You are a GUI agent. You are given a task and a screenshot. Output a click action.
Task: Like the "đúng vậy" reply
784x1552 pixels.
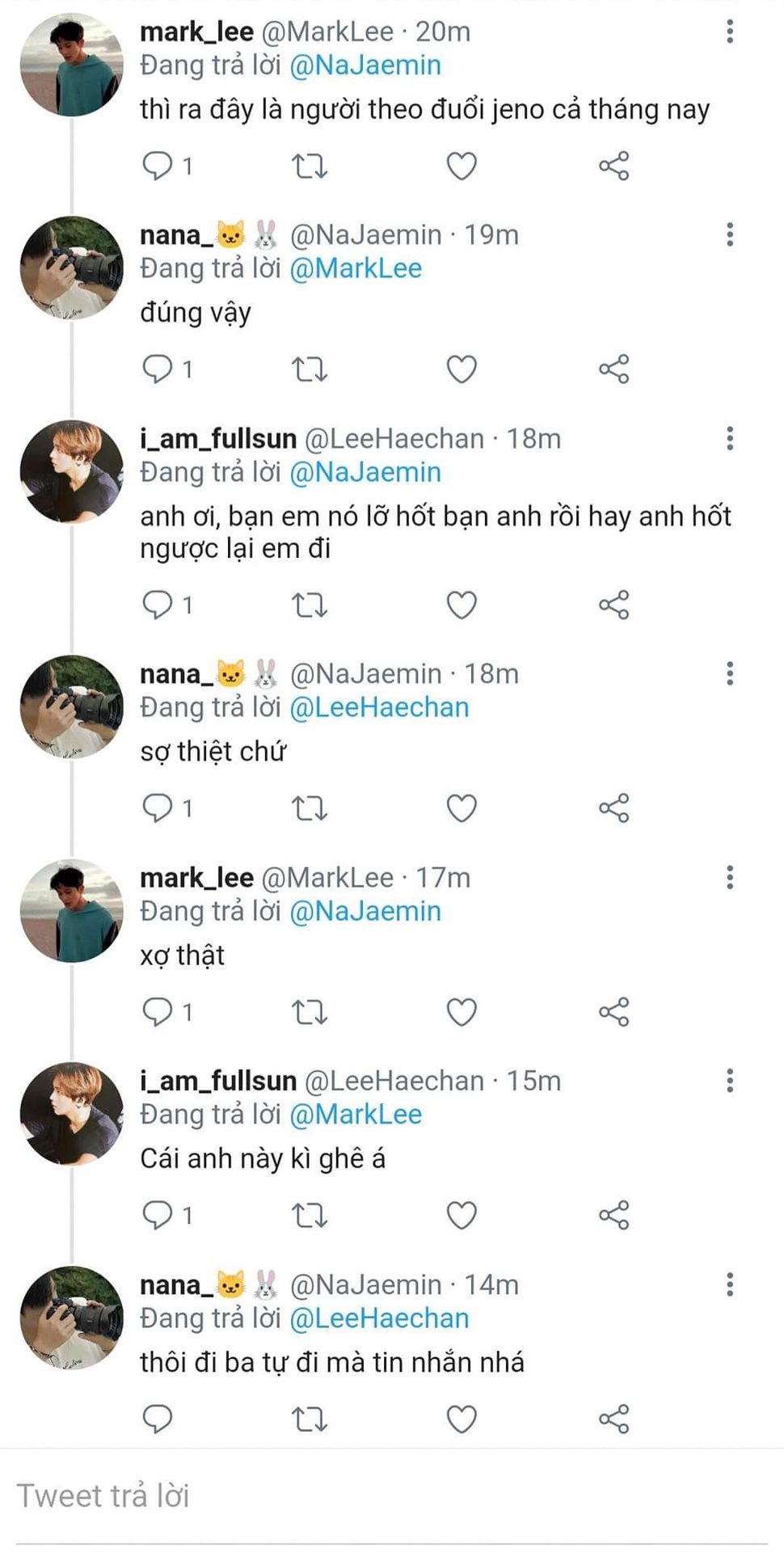click(x=462, y=369)
